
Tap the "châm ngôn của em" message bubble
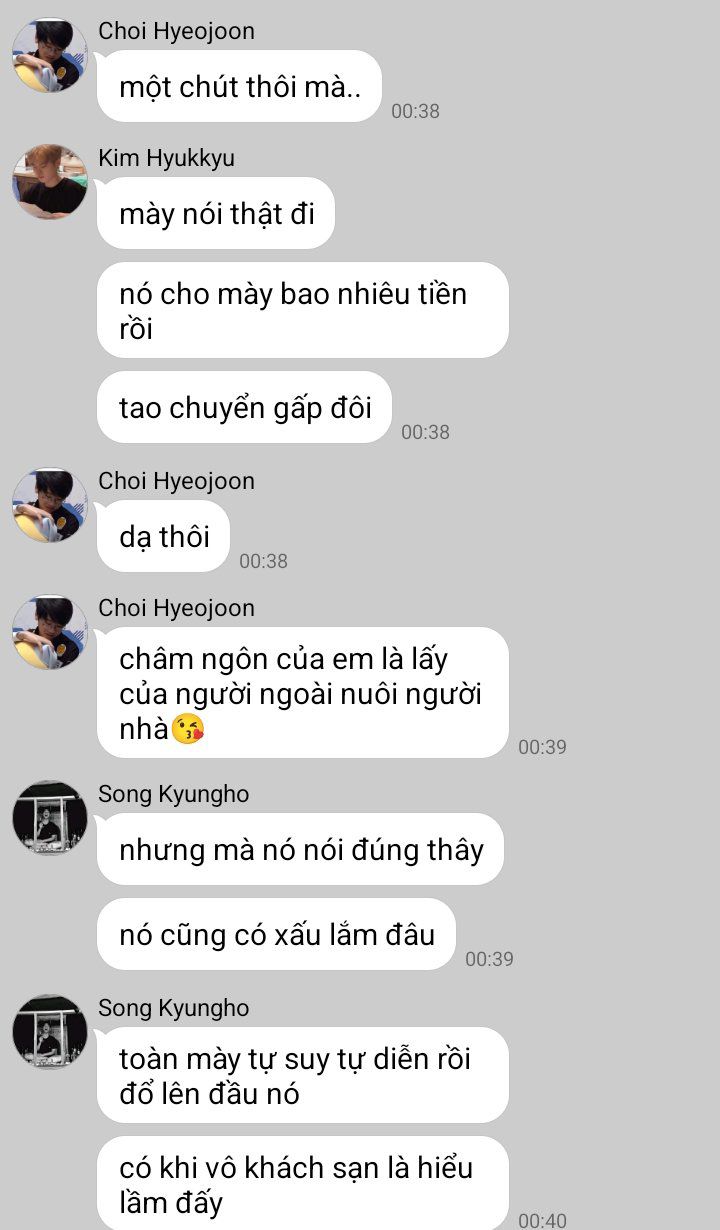pos(303,692)
